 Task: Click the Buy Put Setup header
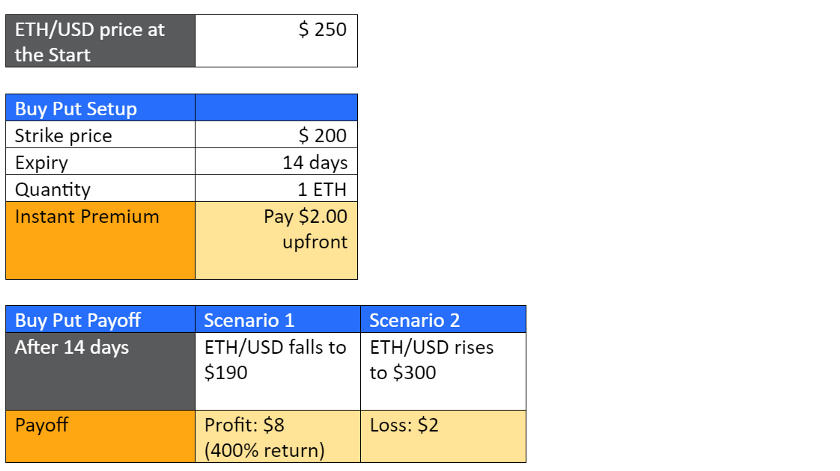100,108
